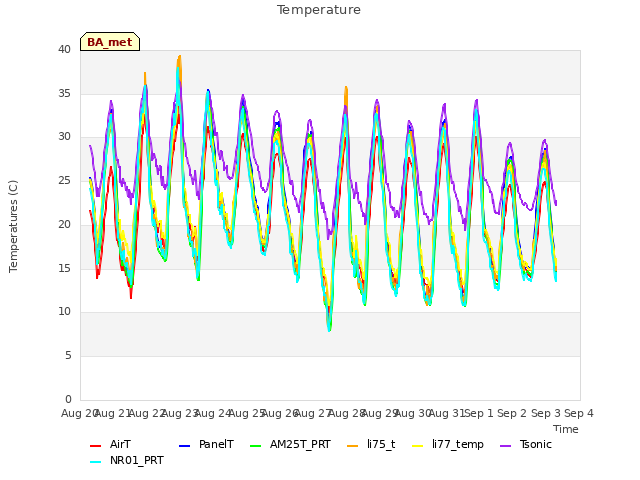
Task: Toggle the AirT legend entry
Action: 110,444
